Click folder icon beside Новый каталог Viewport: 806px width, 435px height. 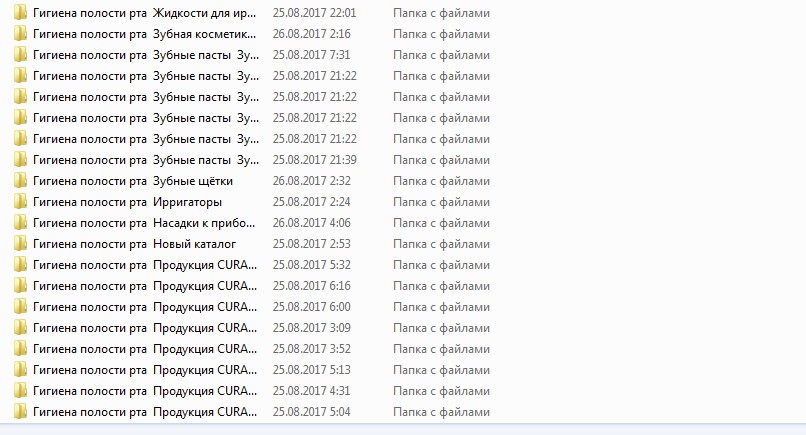coord(21,244)
